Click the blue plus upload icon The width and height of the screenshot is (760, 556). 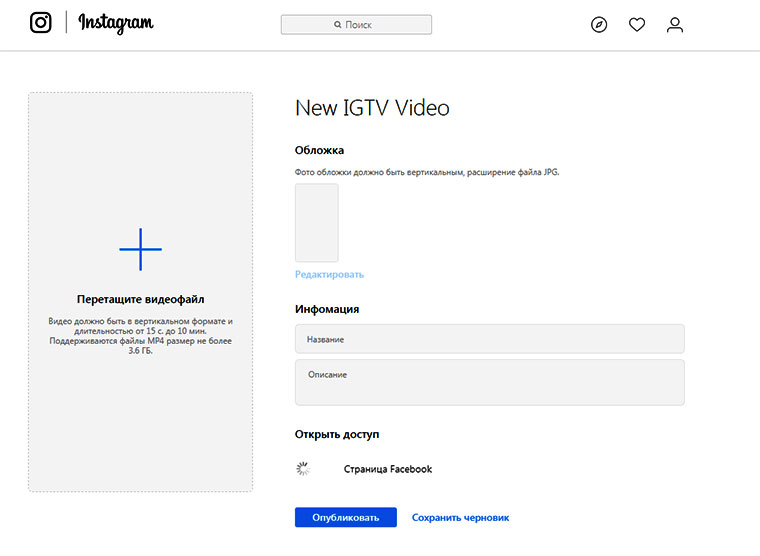[x=141, y=249]
